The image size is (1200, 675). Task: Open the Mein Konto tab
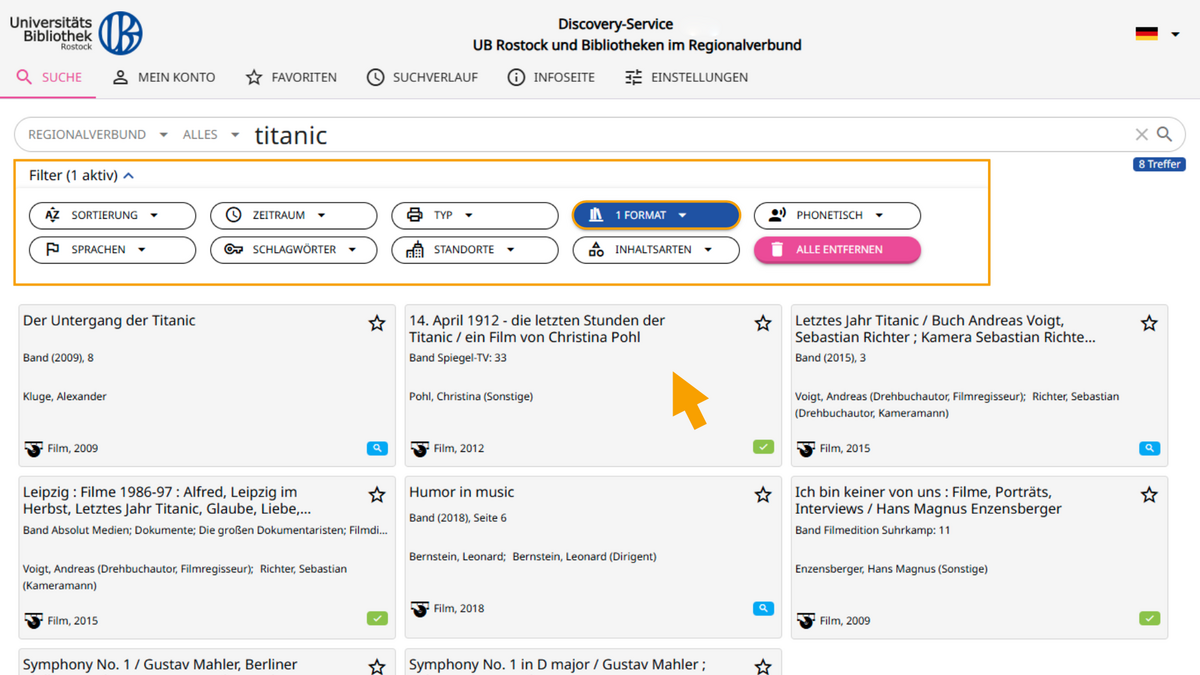(x=164, y=77)
